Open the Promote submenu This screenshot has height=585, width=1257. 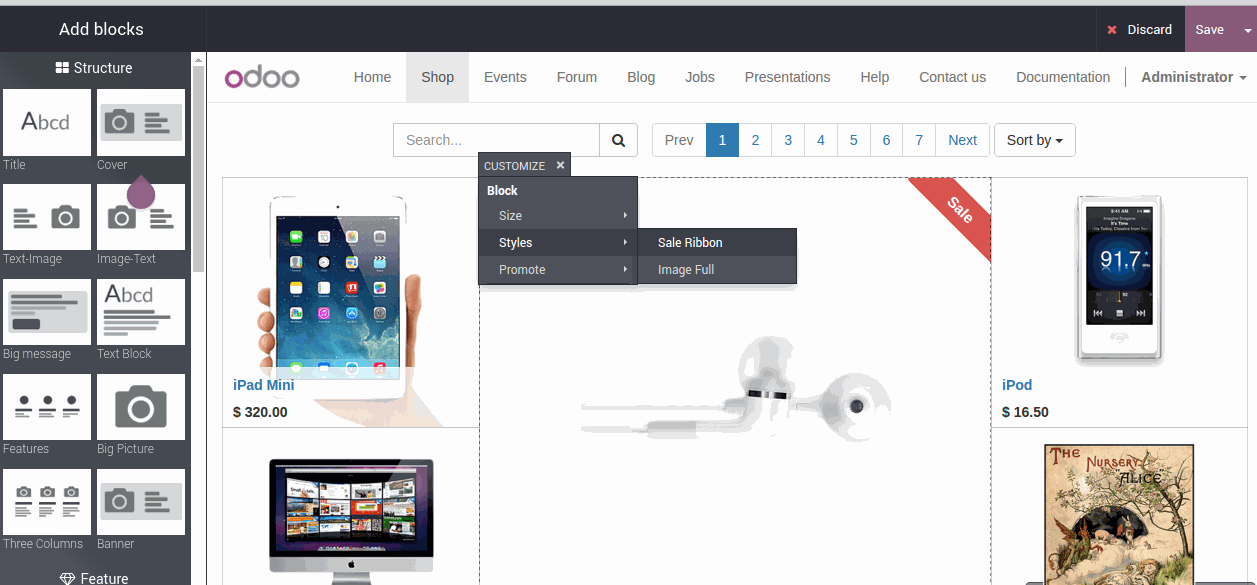pos(558,270)
